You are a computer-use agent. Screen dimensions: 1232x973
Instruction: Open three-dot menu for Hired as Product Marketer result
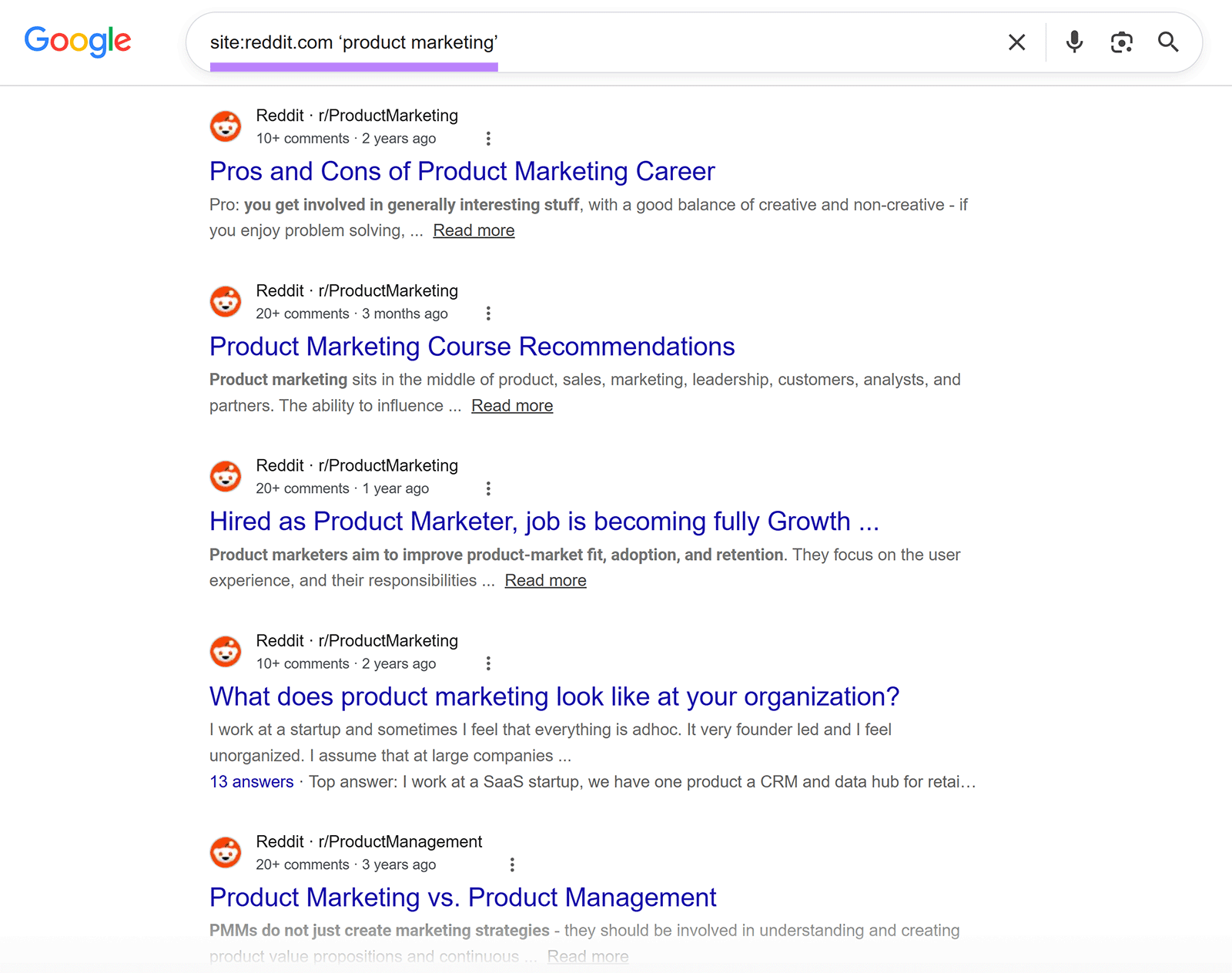point(488,488)
